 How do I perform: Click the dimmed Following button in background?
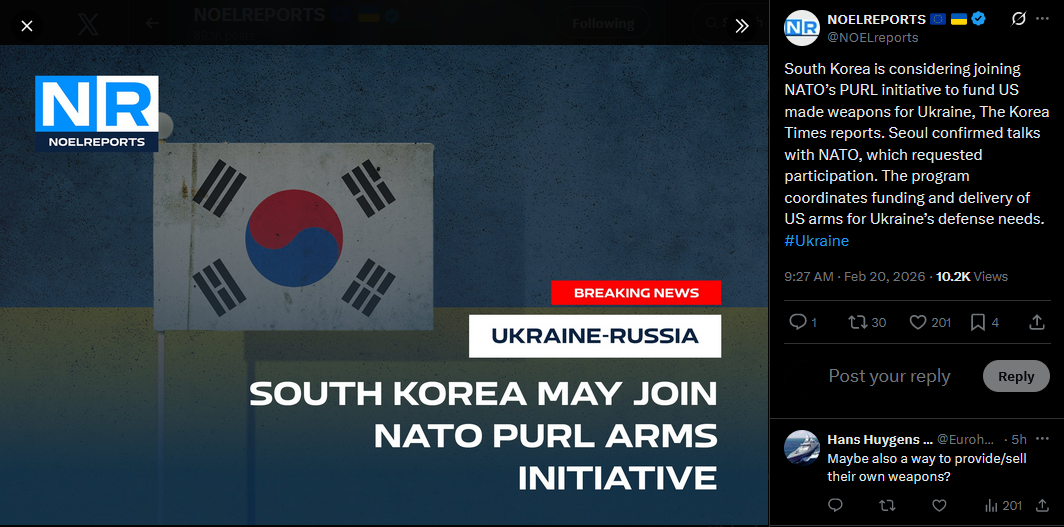tap(603, 24)
